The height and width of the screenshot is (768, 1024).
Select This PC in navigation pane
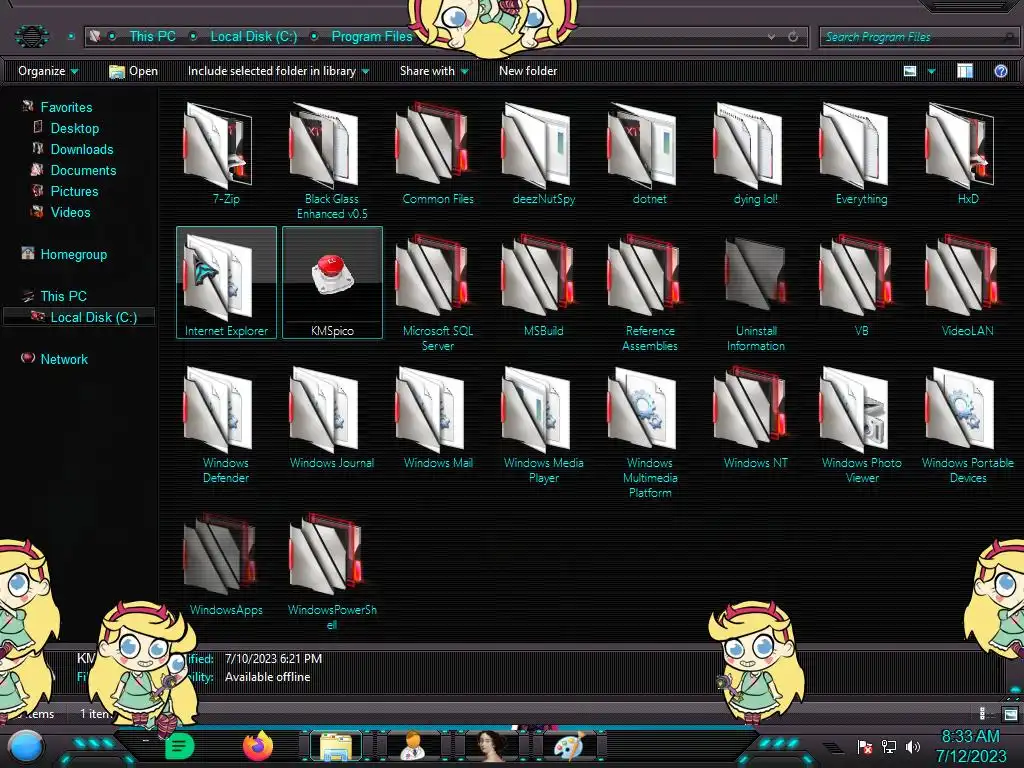click(63, 296)
